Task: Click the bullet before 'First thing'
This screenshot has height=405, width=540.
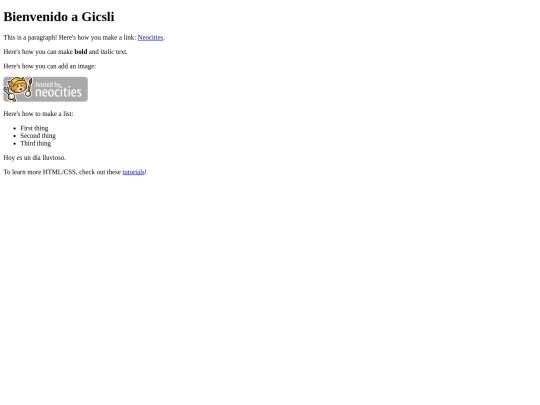Action: (x=15, y=128)
